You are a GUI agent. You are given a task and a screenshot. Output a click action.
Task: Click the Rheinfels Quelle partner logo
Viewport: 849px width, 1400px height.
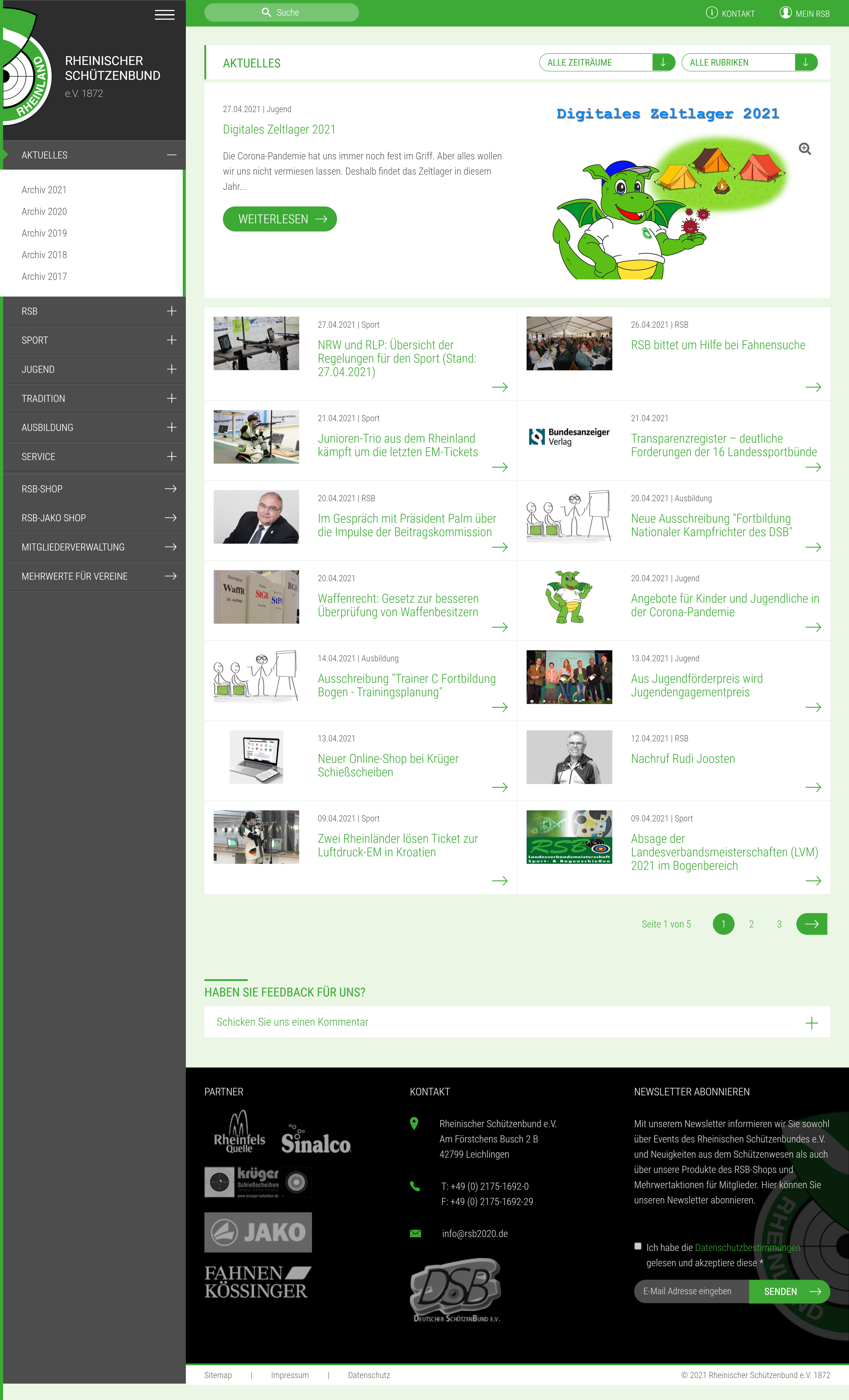(x=240, y=1131)
